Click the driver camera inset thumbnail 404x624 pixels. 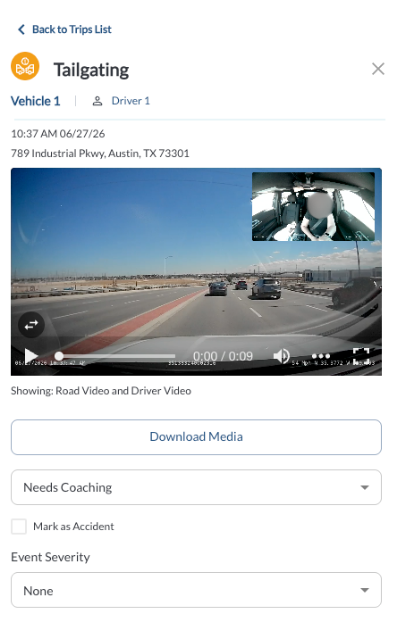(313, 207)
